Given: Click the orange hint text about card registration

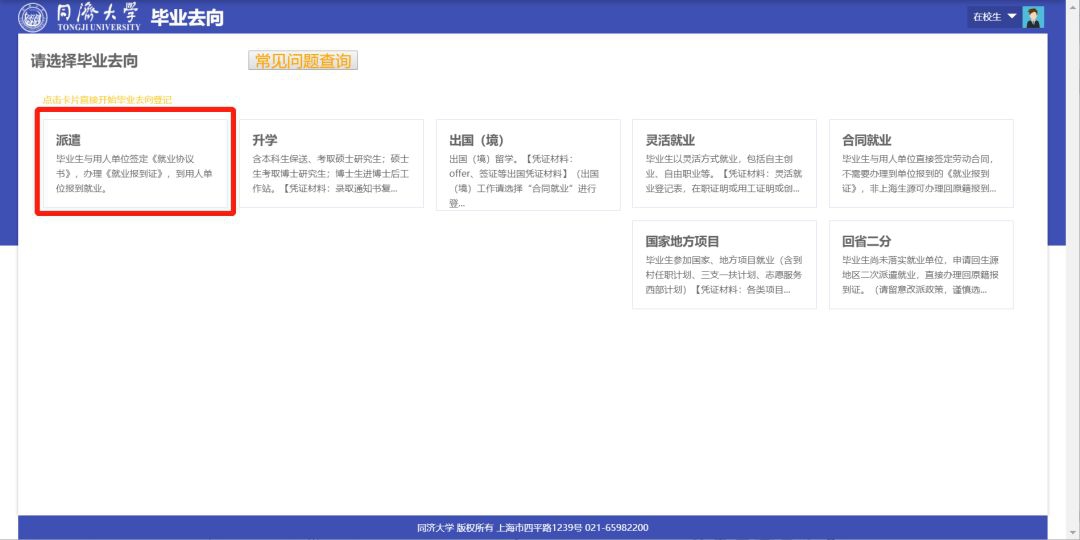Looking at the screenshot, I should pos(107,100).
